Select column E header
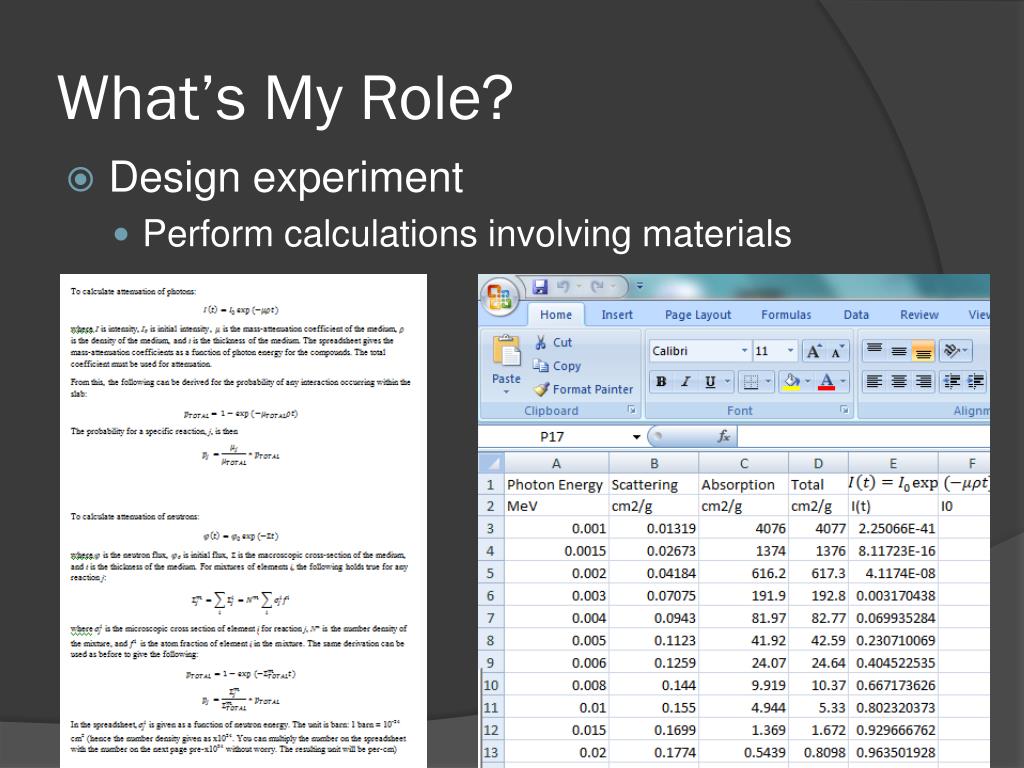This screenshot has height=768, width=1024. (893, 463)
